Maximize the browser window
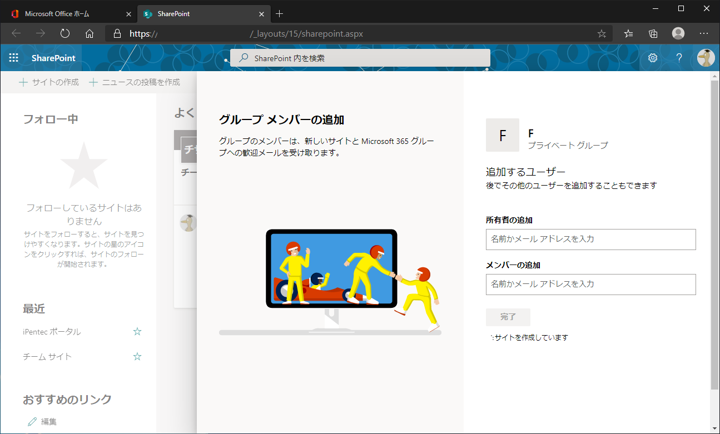720x434 pixels. (x=681, y=8)
